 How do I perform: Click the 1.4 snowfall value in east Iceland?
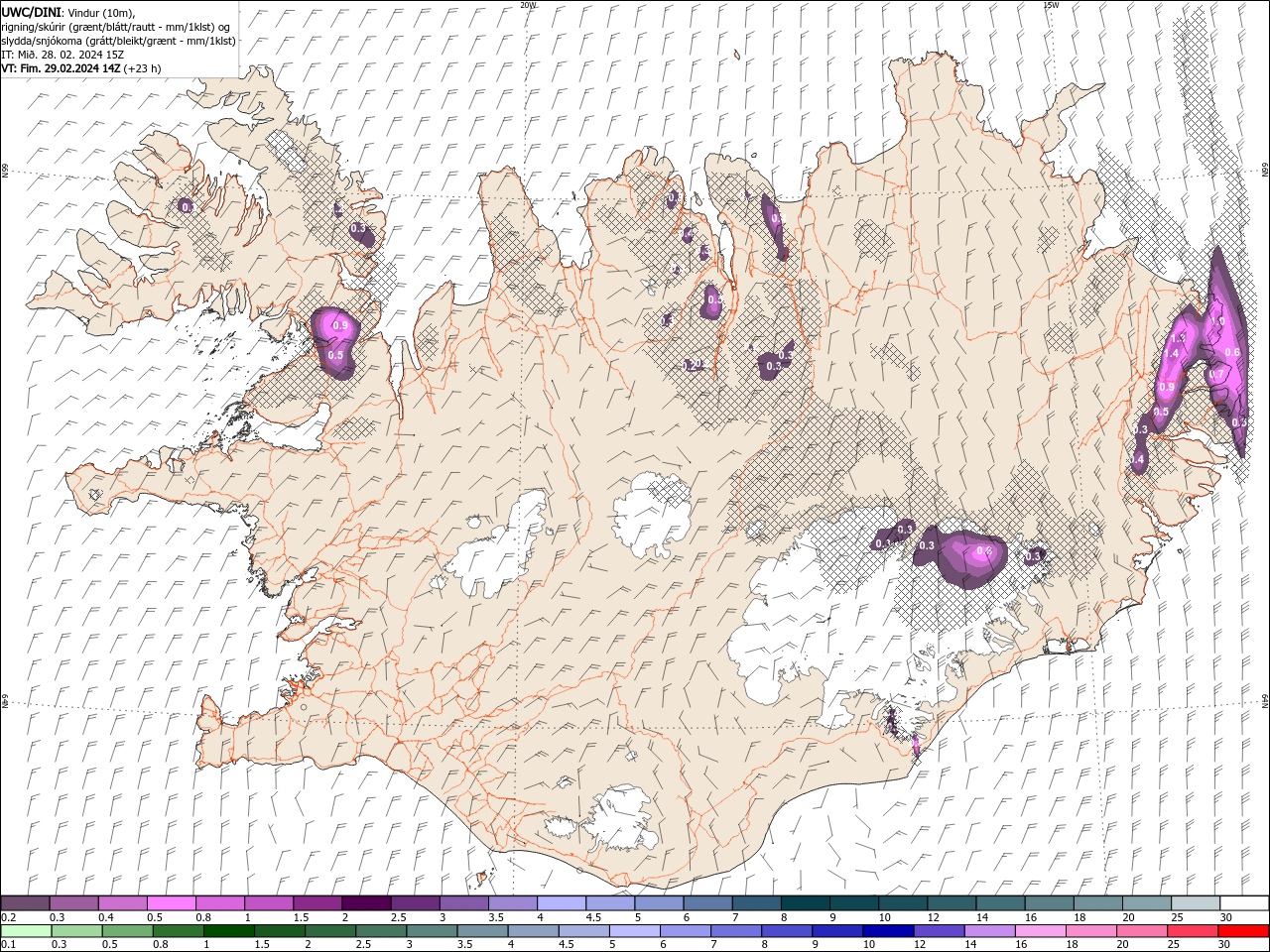(x=1171, y=353)
